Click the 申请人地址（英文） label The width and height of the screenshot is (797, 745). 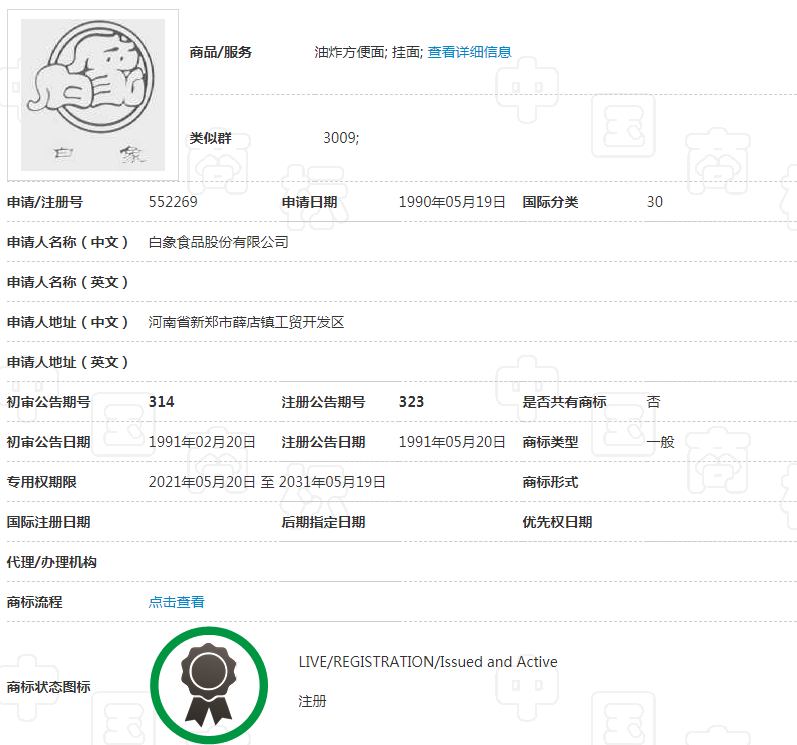coord(67,362)
